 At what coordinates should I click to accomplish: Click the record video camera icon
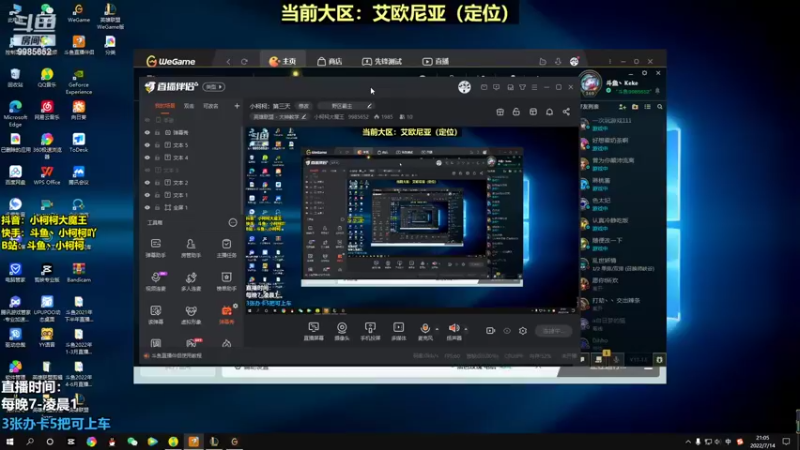point(490,331)
